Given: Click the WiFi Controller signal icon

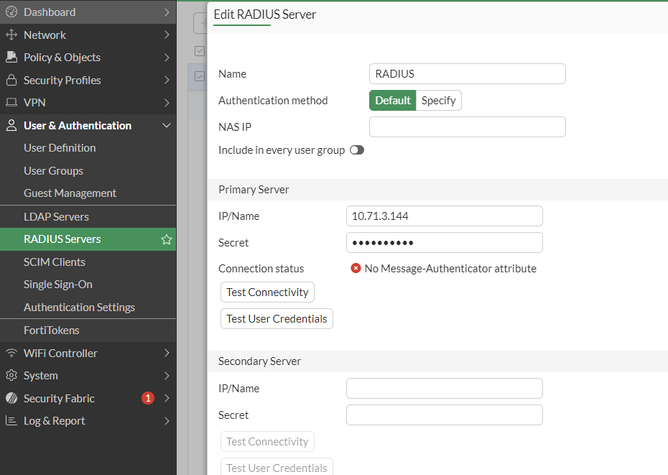Looking at the screenshot, I should click(x=12, y=353).
